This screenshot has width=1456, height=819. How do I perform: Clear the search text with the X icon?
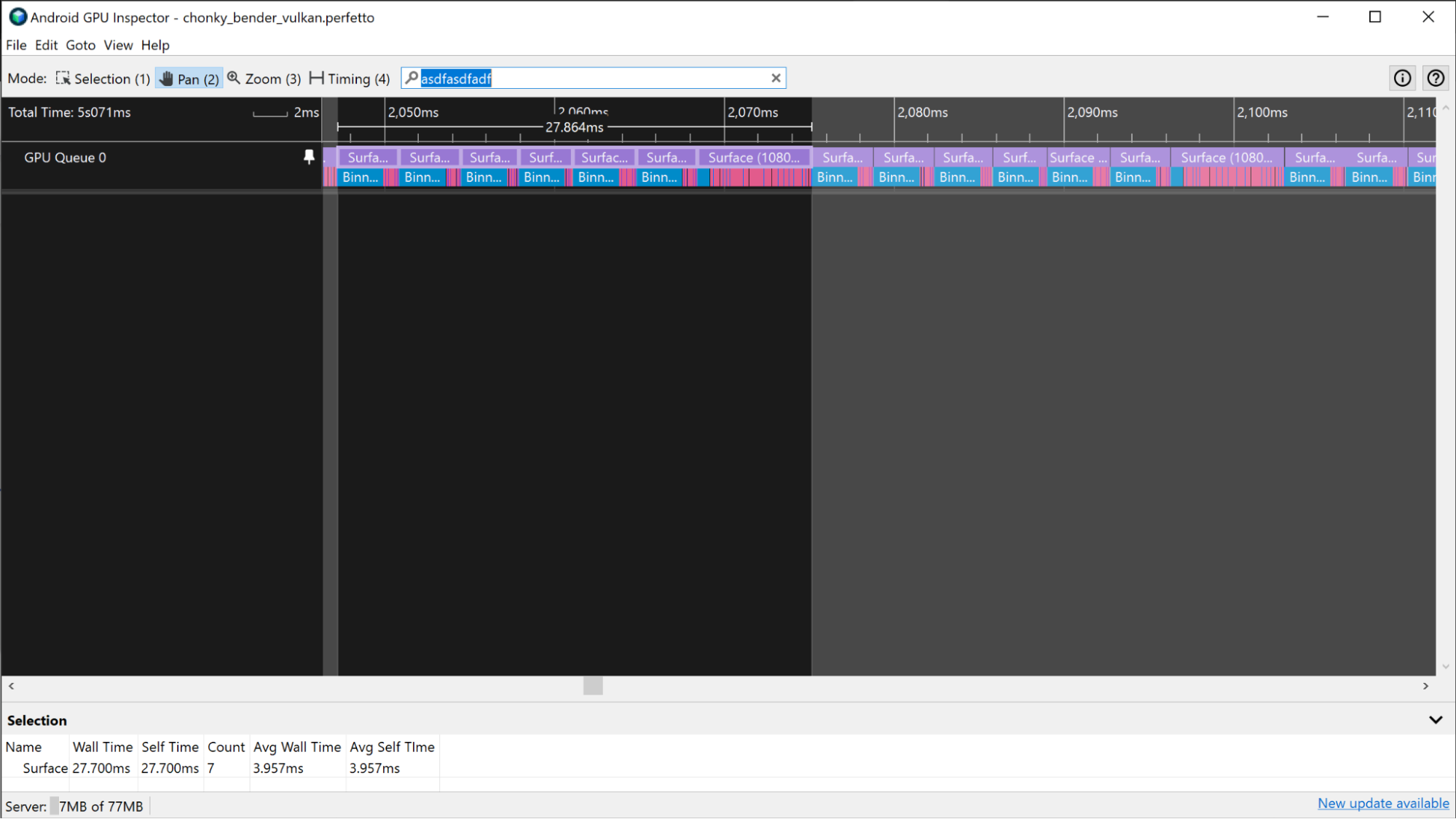(x=776, y=78)
